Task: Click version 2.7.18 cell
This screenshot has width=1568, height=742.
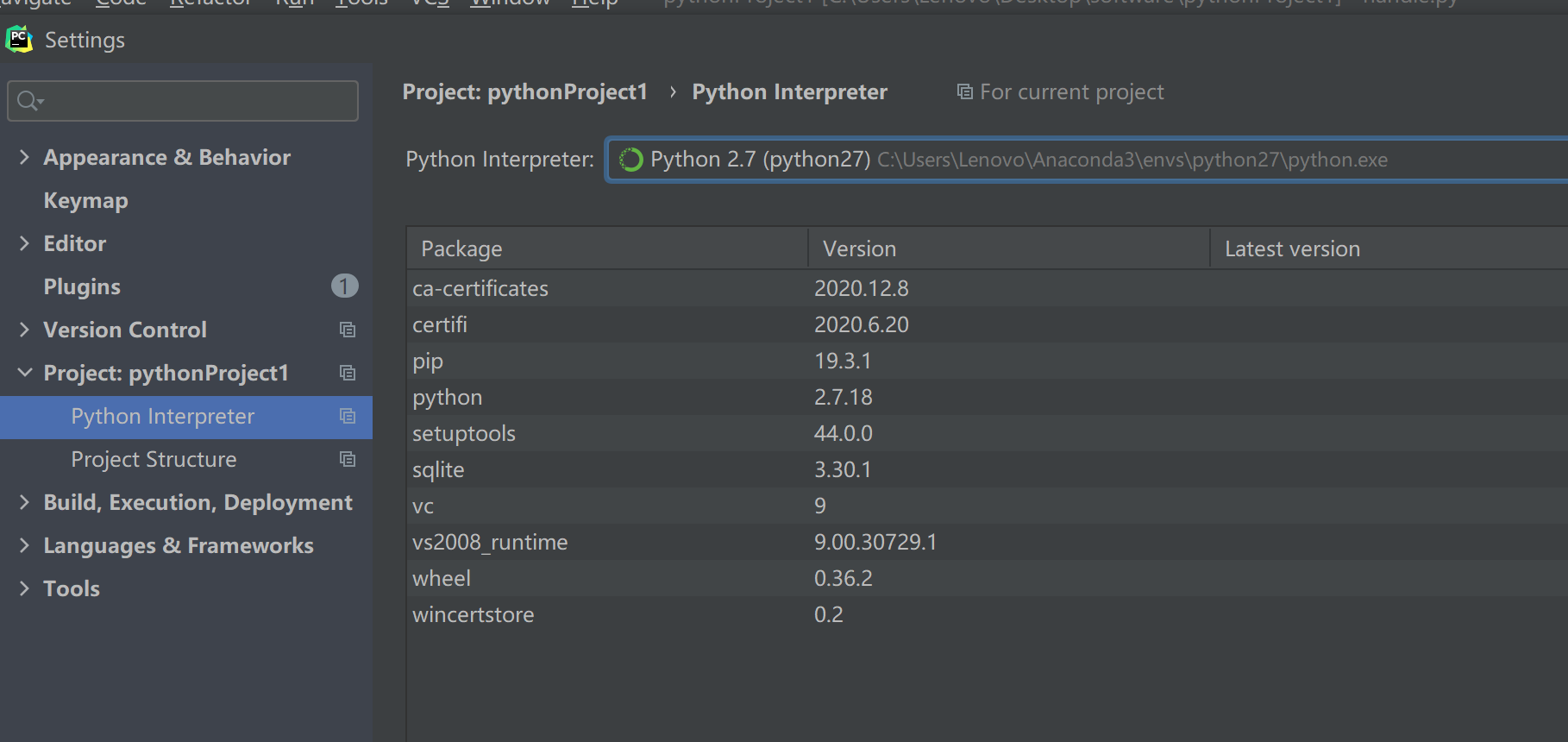Action: (844, 397)
